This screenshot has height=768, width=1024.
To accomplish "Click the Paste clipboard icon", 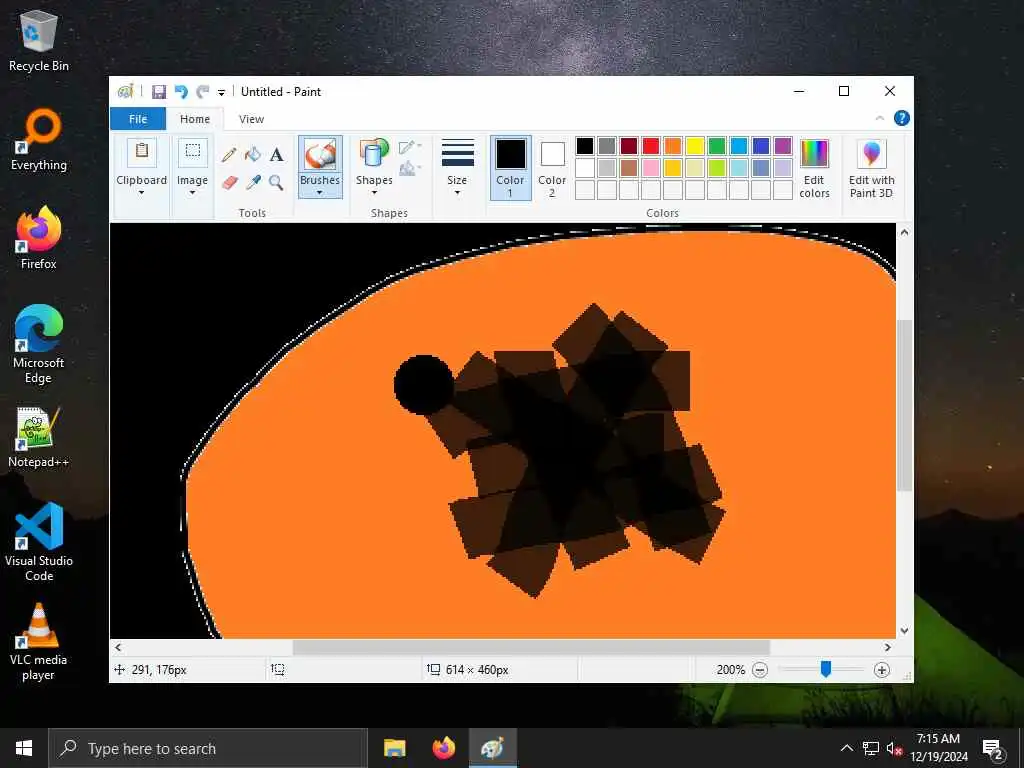I will [x=142, y=153].
